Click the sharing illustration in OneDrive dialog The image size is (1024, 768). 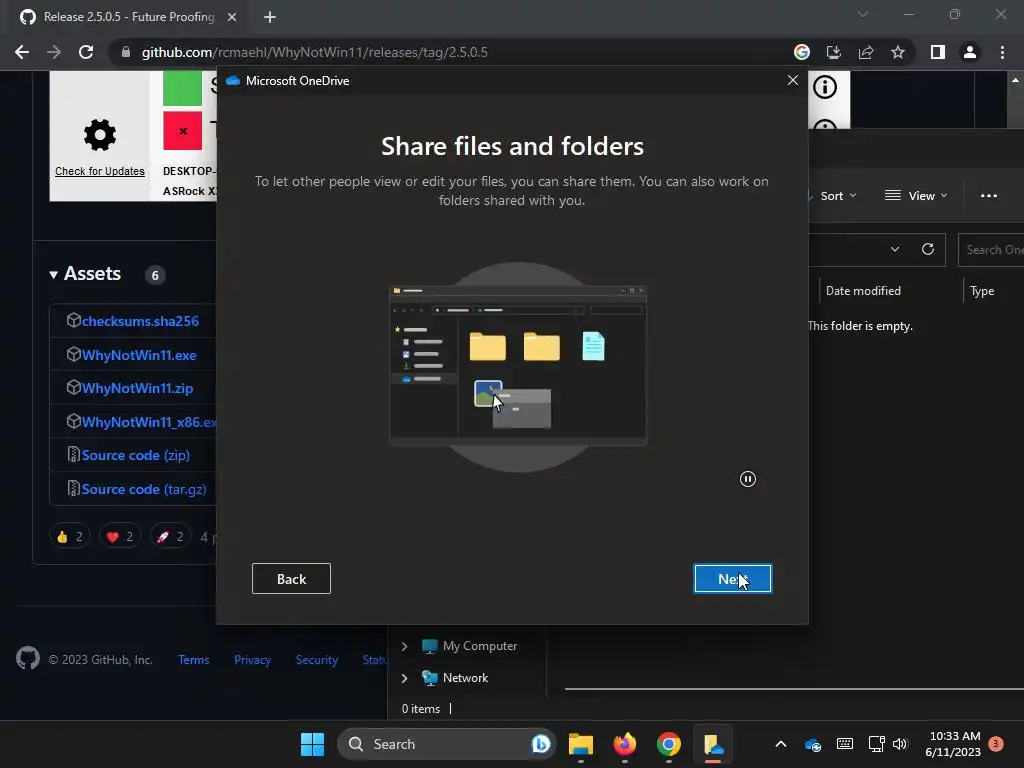518,366
